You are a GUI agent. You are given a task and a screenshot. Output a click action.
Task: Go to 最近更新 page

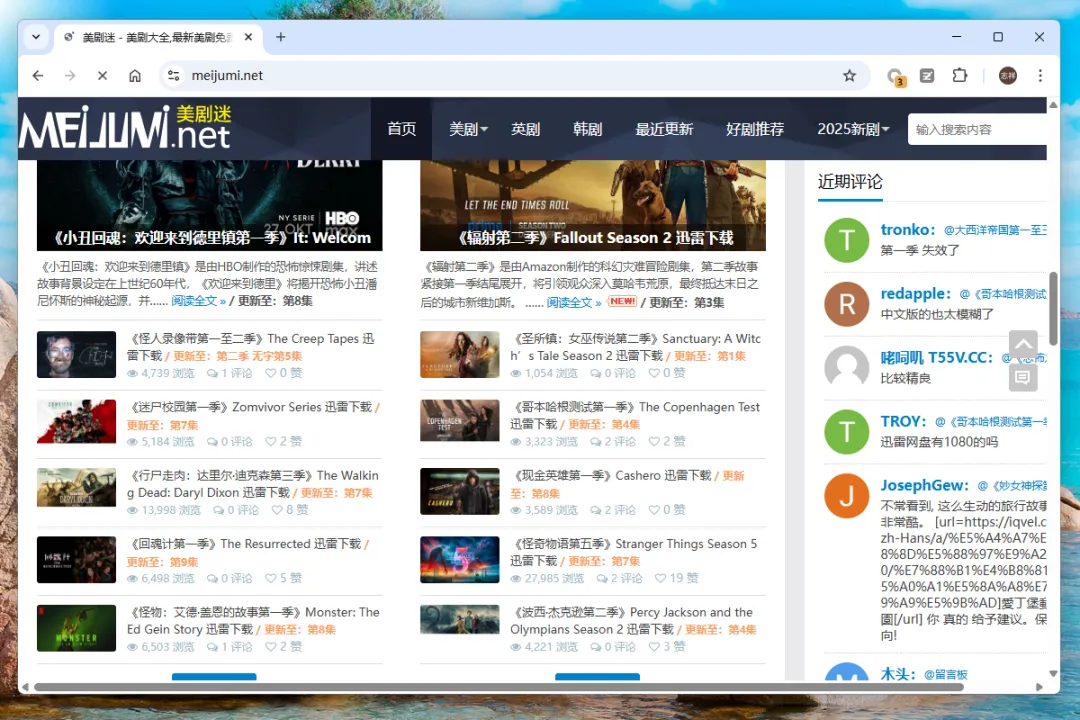click(664, 129)
